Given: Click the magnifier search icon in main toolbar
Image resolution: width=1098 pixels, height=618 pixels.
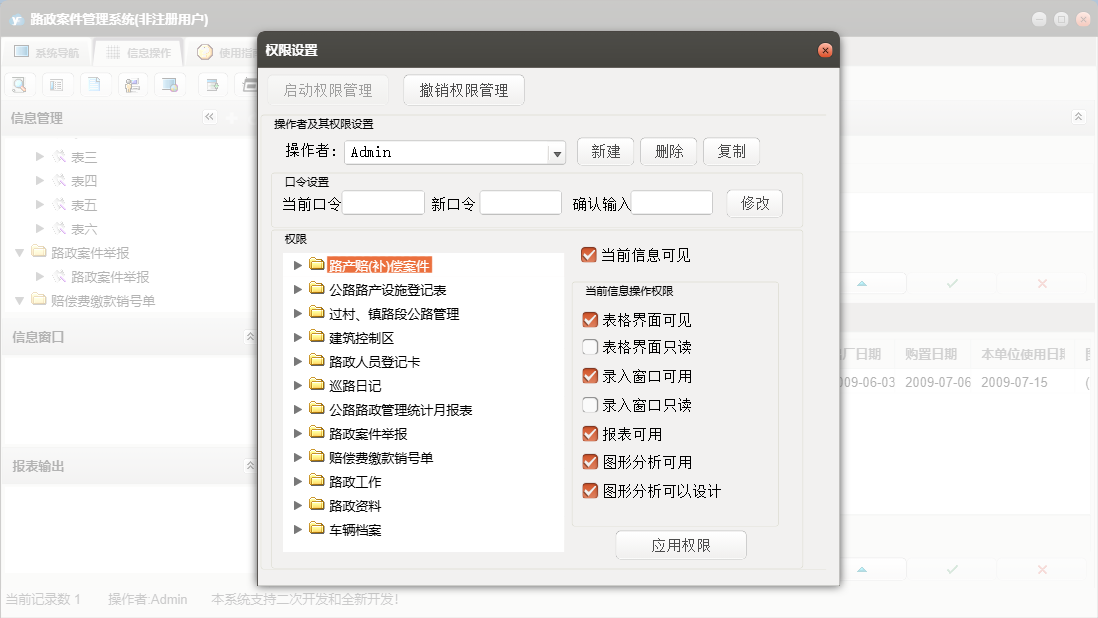Looking at the screenshot, I should click(x=20, y=85).
